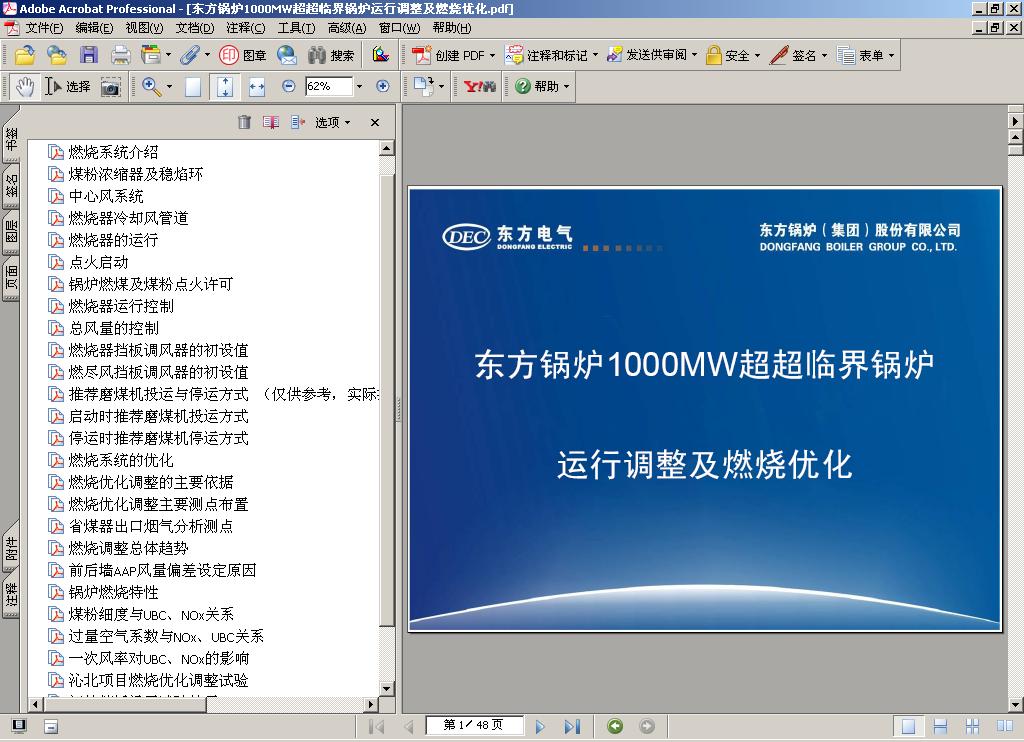The width and height of the screenshot is (1024, 742).
Task: Open the 高级 menu
Action: [x=347, y=28]
